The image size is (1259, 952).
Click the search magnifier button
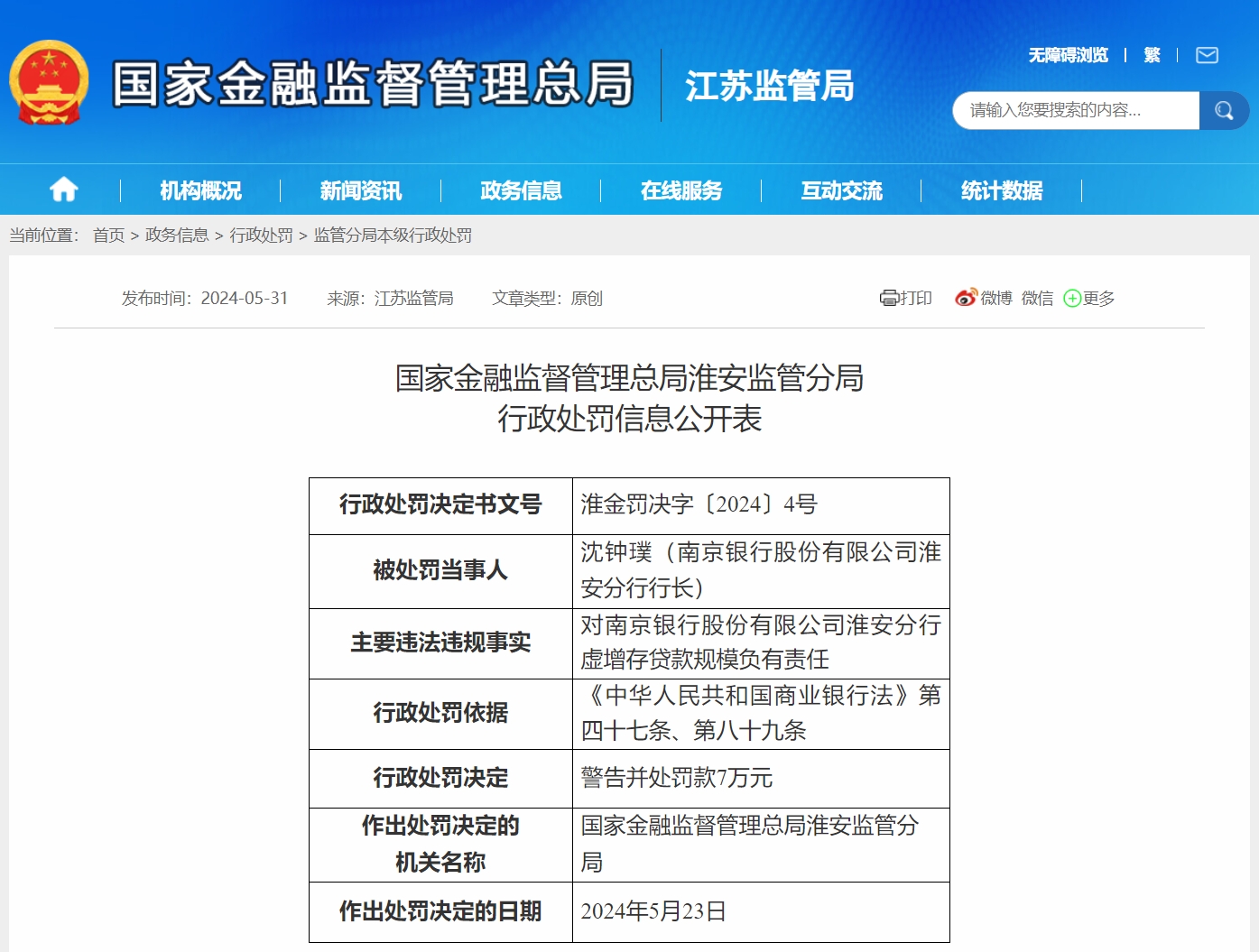pyautogui.click(x=1224, y=110)
